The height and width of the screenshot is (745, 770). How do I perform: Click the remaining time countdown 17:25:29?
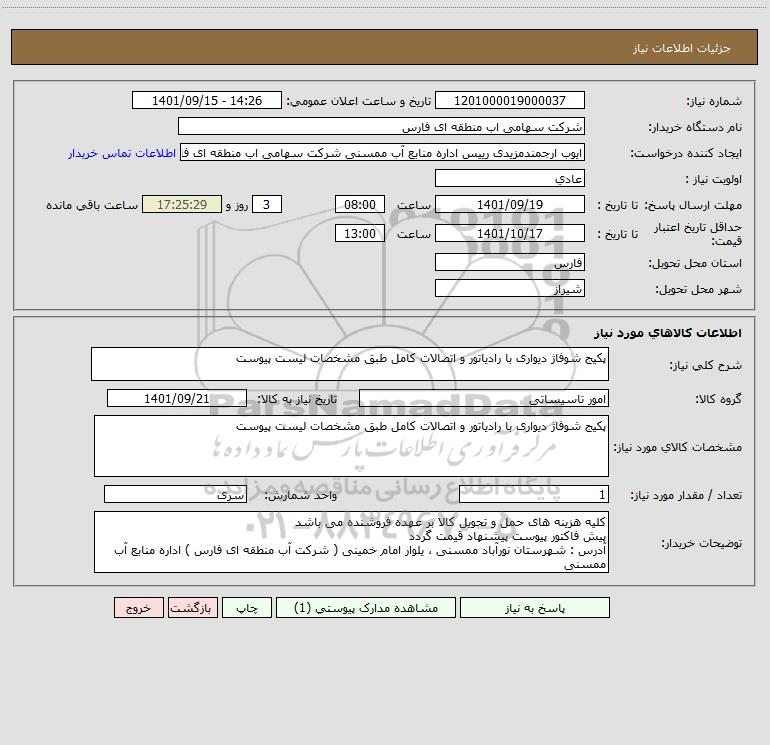[182, 204]
